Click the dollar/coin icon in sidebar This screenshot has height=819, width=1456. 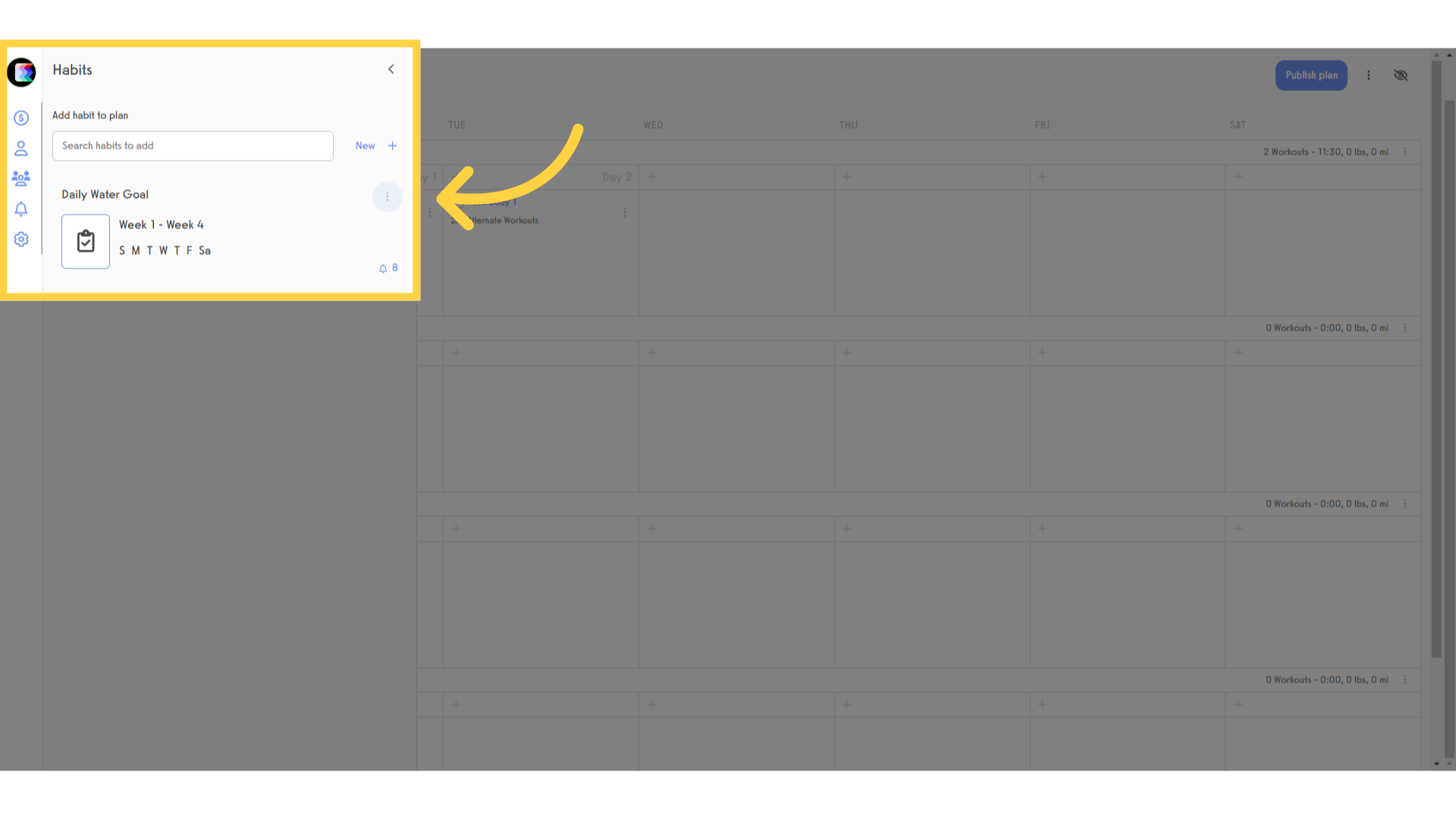tap(22, 118)
